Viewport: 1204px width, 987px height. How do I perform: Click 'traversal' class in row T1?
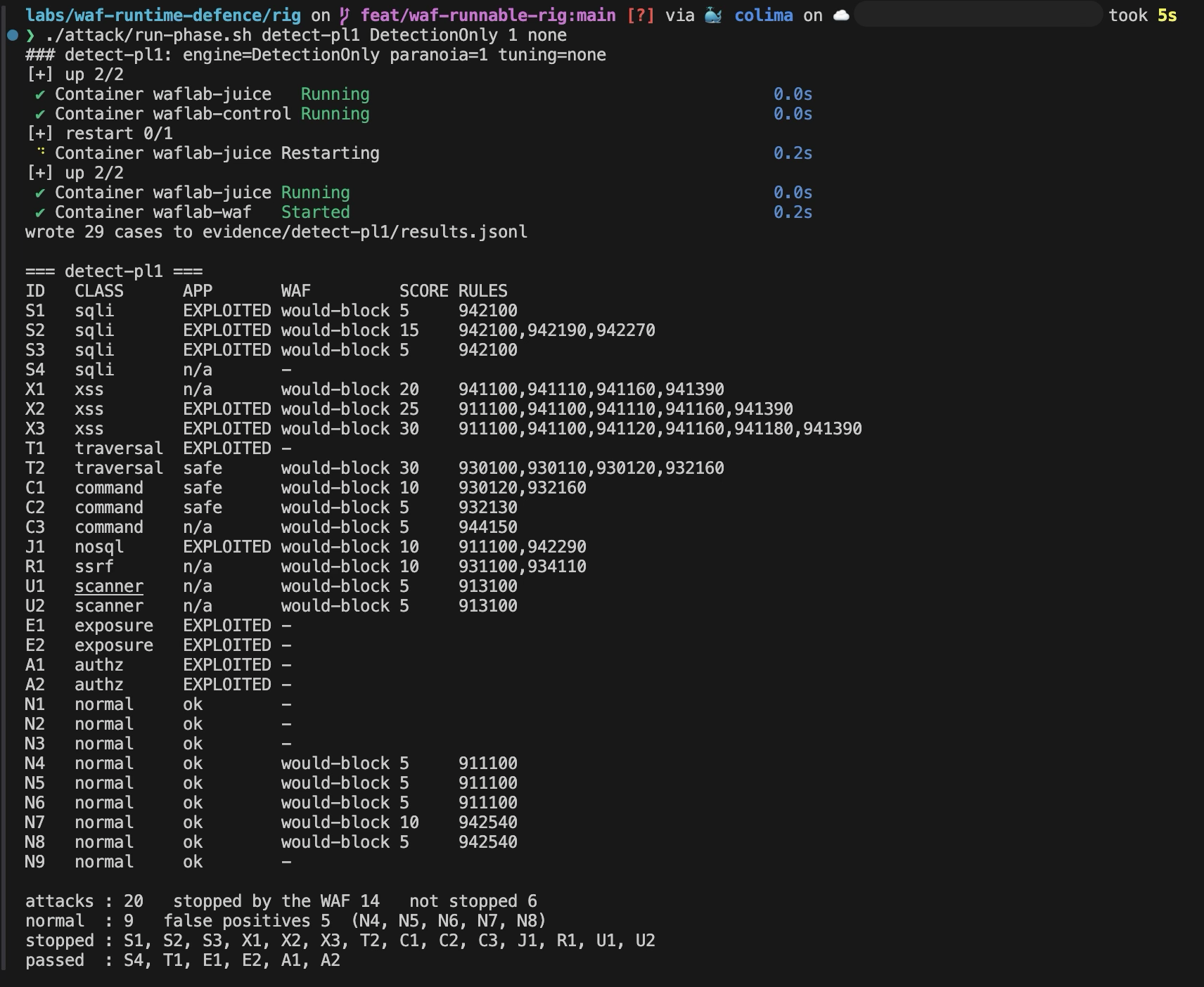[119, 449]
